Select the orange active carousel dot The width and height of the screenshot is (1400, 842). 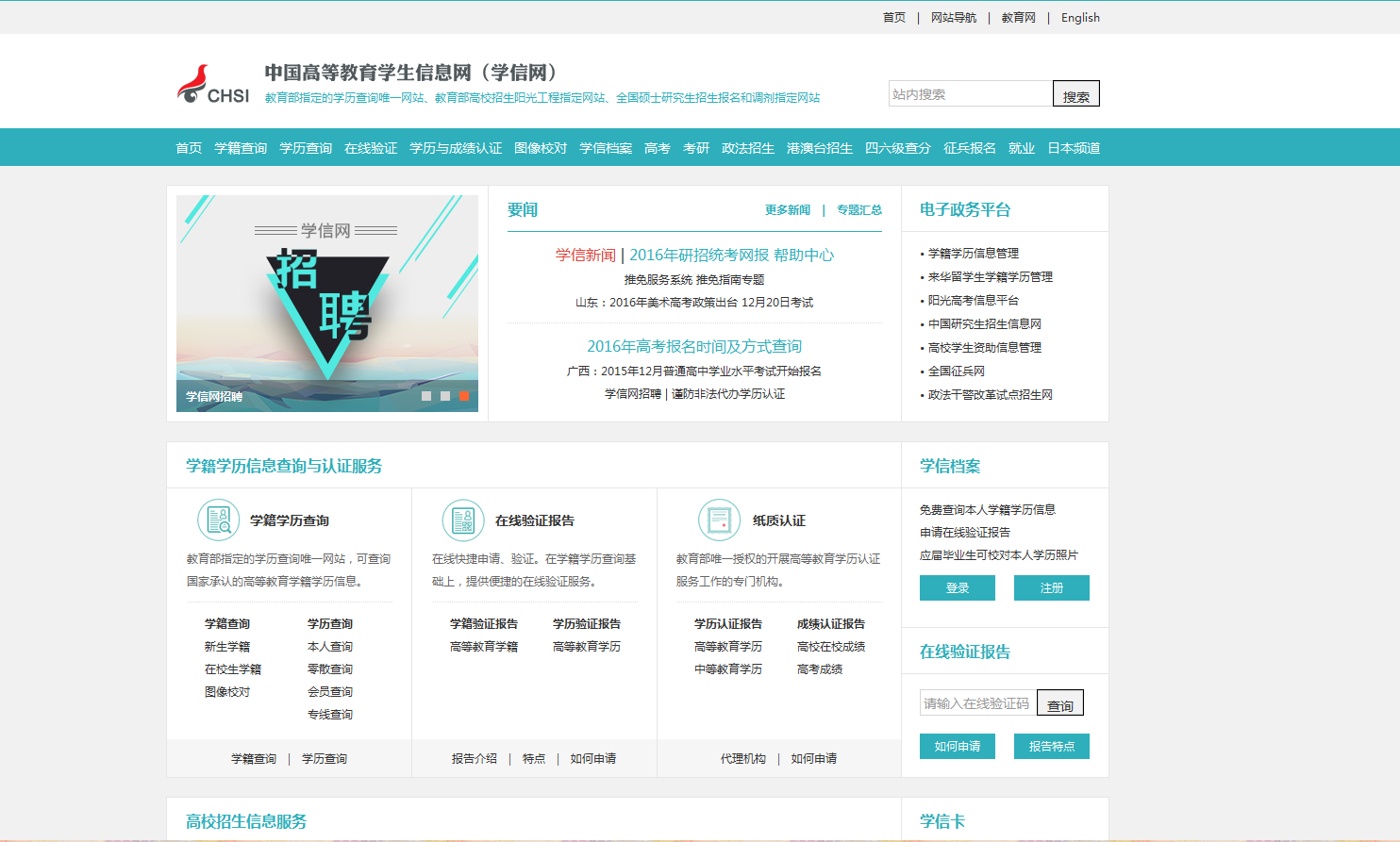coord(464,396)
